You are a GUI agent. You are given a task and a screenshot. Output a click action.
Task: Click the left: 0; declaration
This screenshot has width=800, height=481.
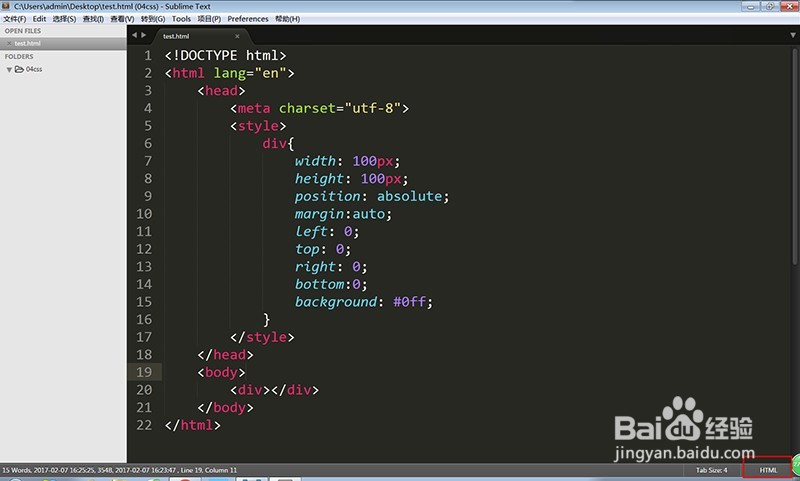point(327,232)
